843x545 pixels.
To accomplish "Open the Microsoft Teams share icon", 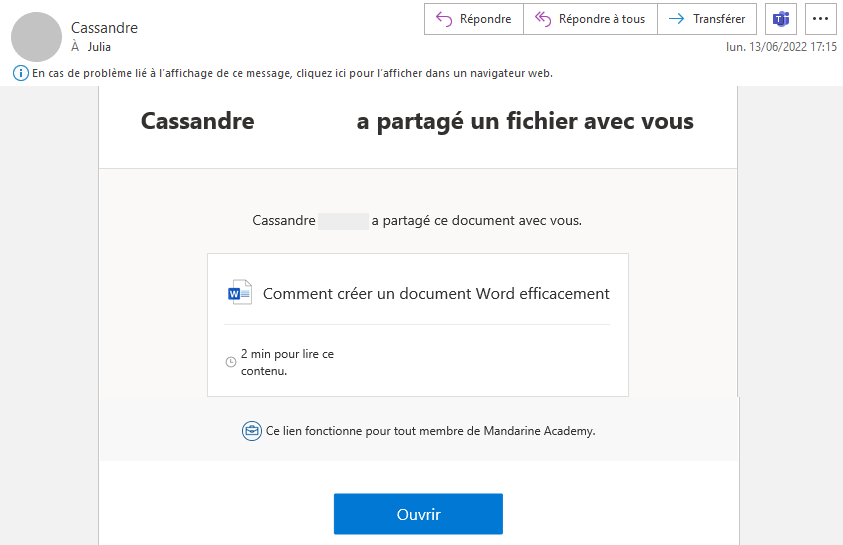I will coord(781,19).
